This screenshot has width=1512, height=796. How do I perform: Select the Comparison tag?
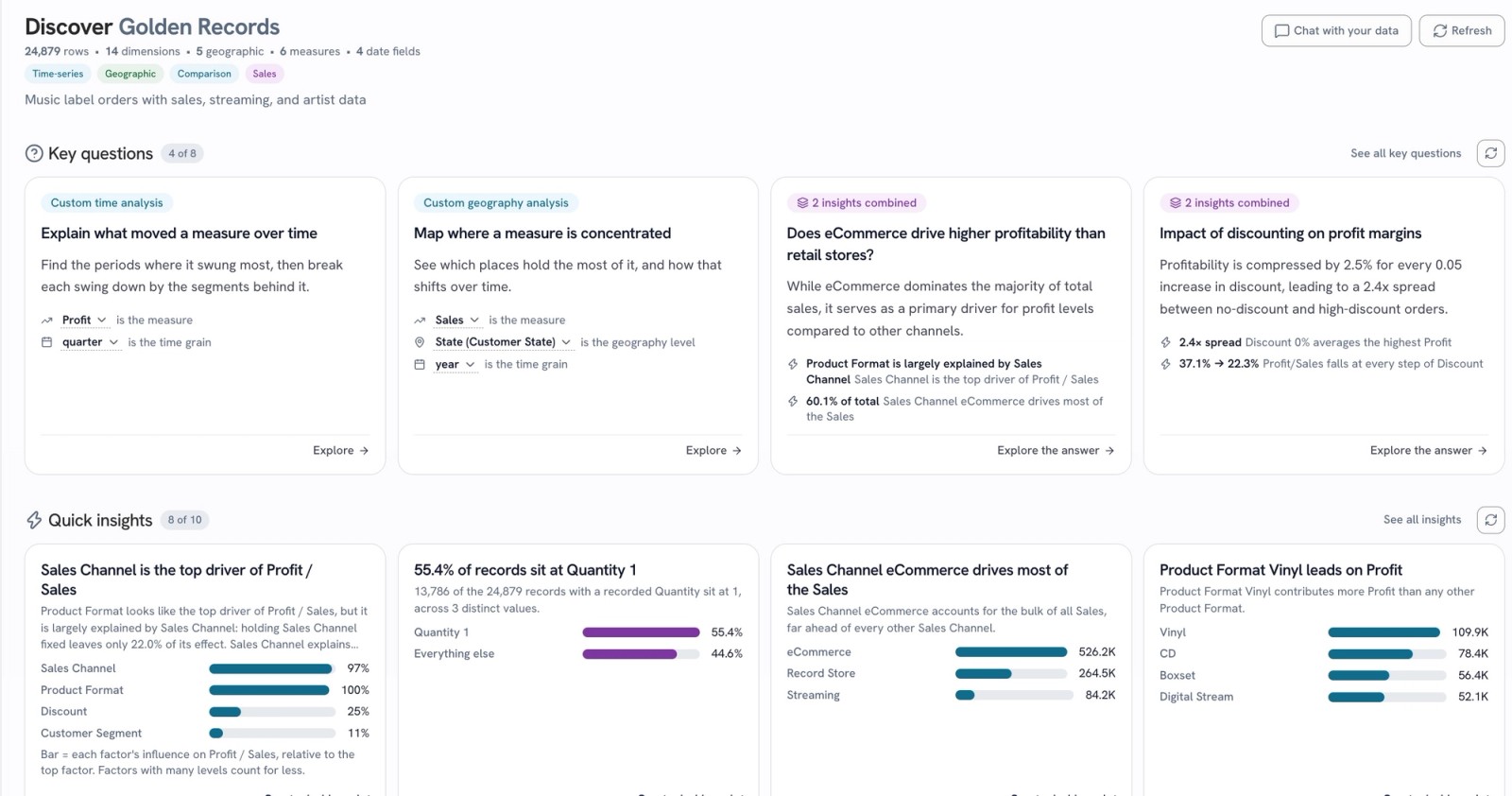point(204,74)
